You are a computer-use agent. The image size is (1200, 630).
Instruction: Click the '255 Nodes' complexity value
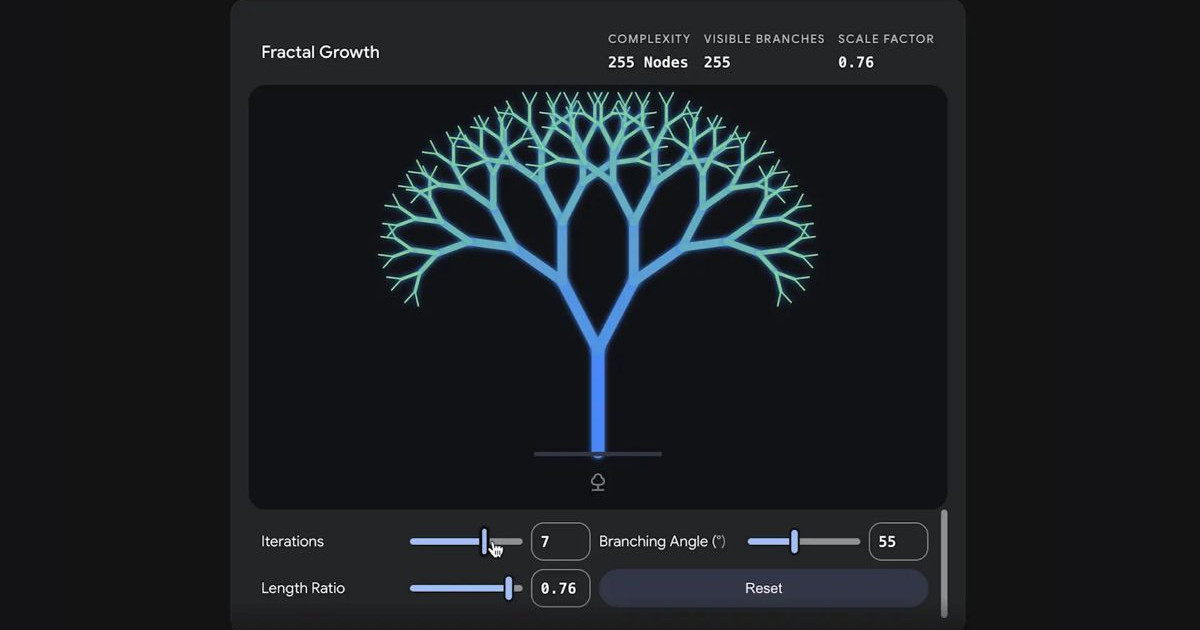pos(648,62)
